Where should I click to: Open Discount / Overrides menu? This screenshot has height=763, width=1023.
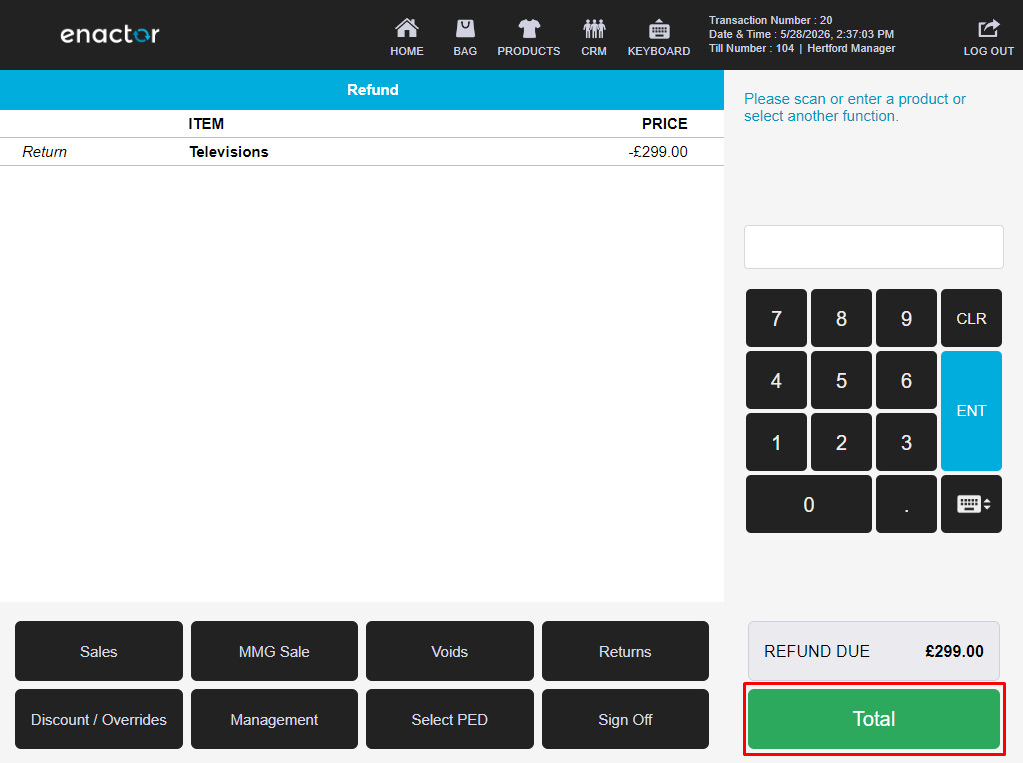(99, 719)
